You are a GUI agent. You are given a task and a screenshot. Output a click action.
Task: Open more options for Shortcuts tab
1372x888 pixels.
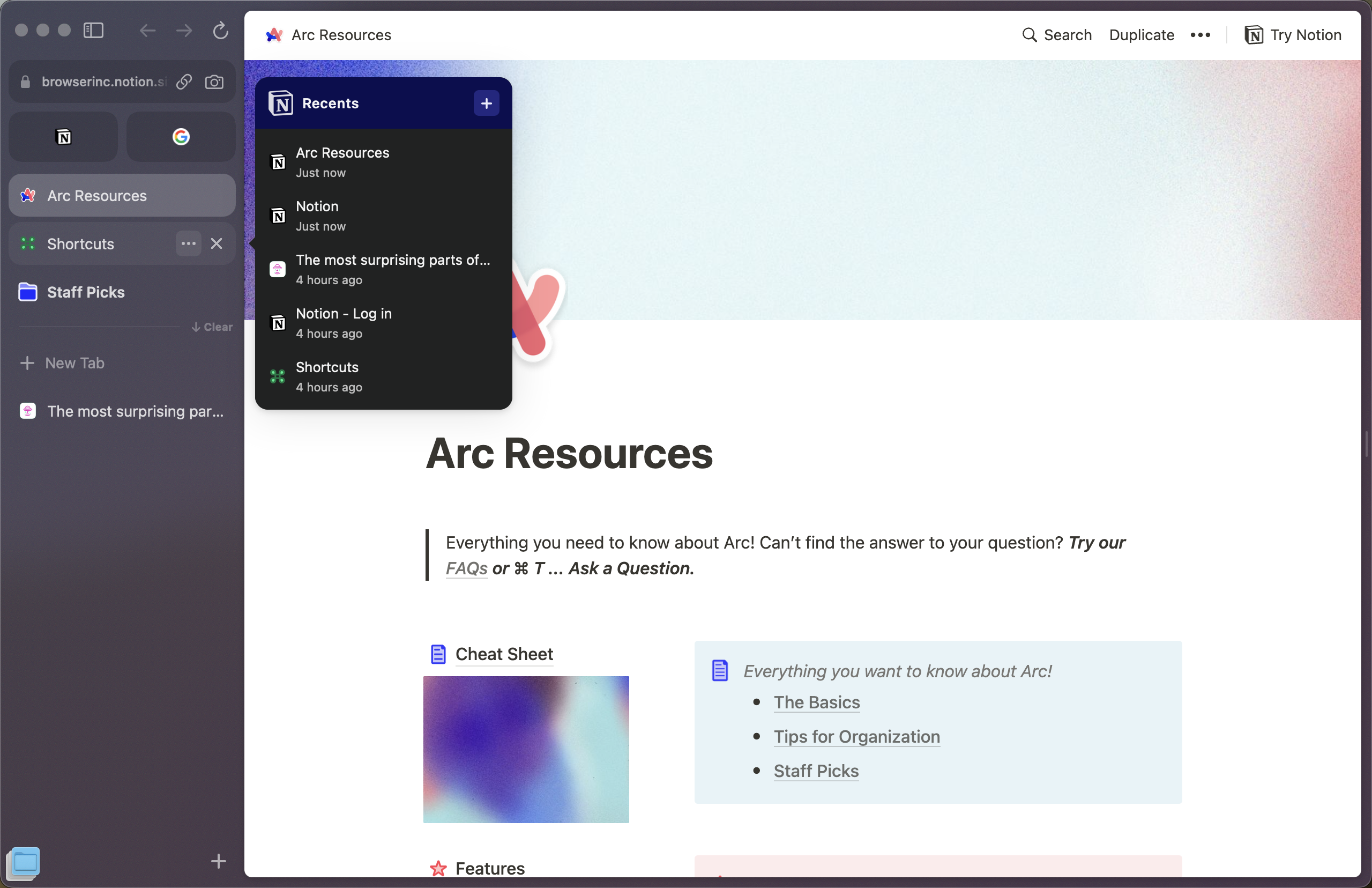(x=189, y=243)
